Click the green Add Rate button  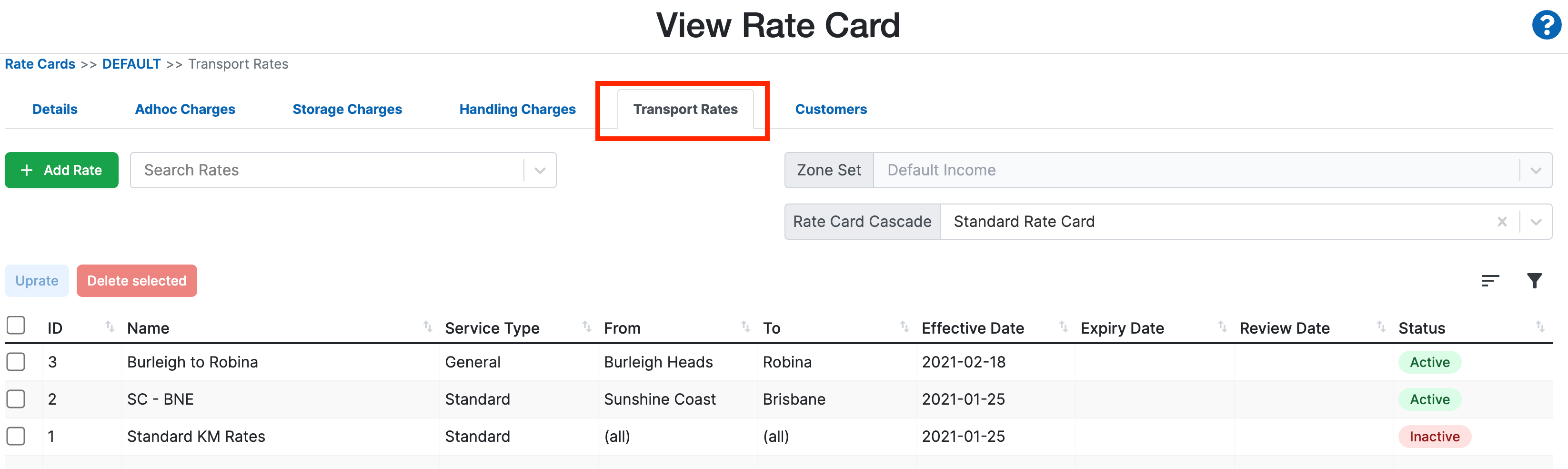click(x=61, y=171)
